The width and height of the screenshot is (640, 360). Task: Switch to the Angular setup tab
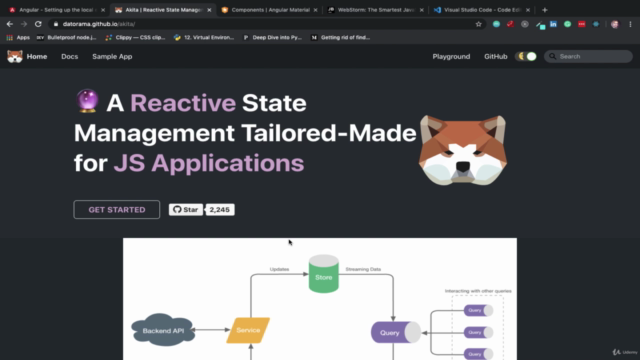tap(57, 10)
